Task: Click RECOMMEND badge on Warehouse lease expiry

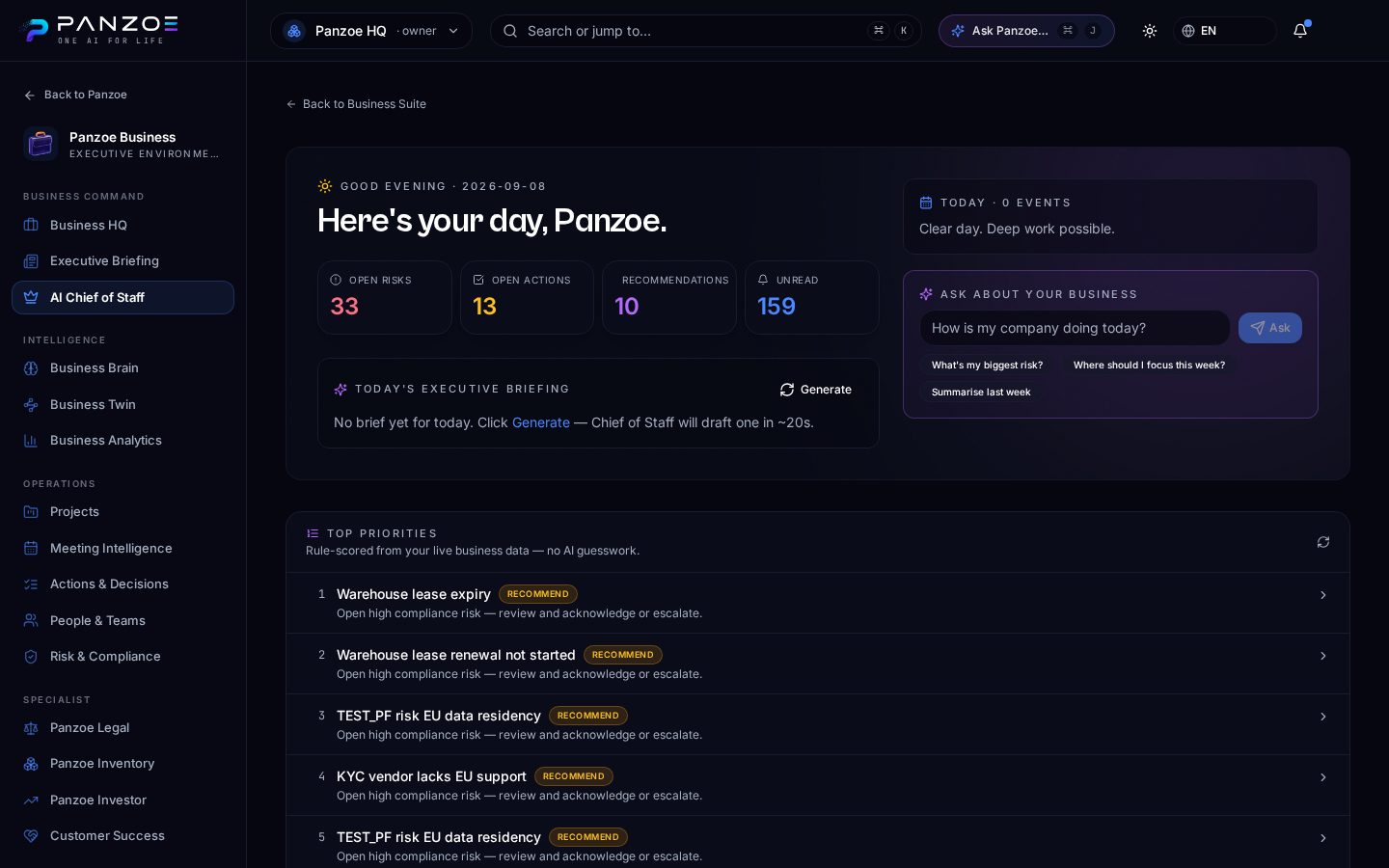Action: pos(538,594)
